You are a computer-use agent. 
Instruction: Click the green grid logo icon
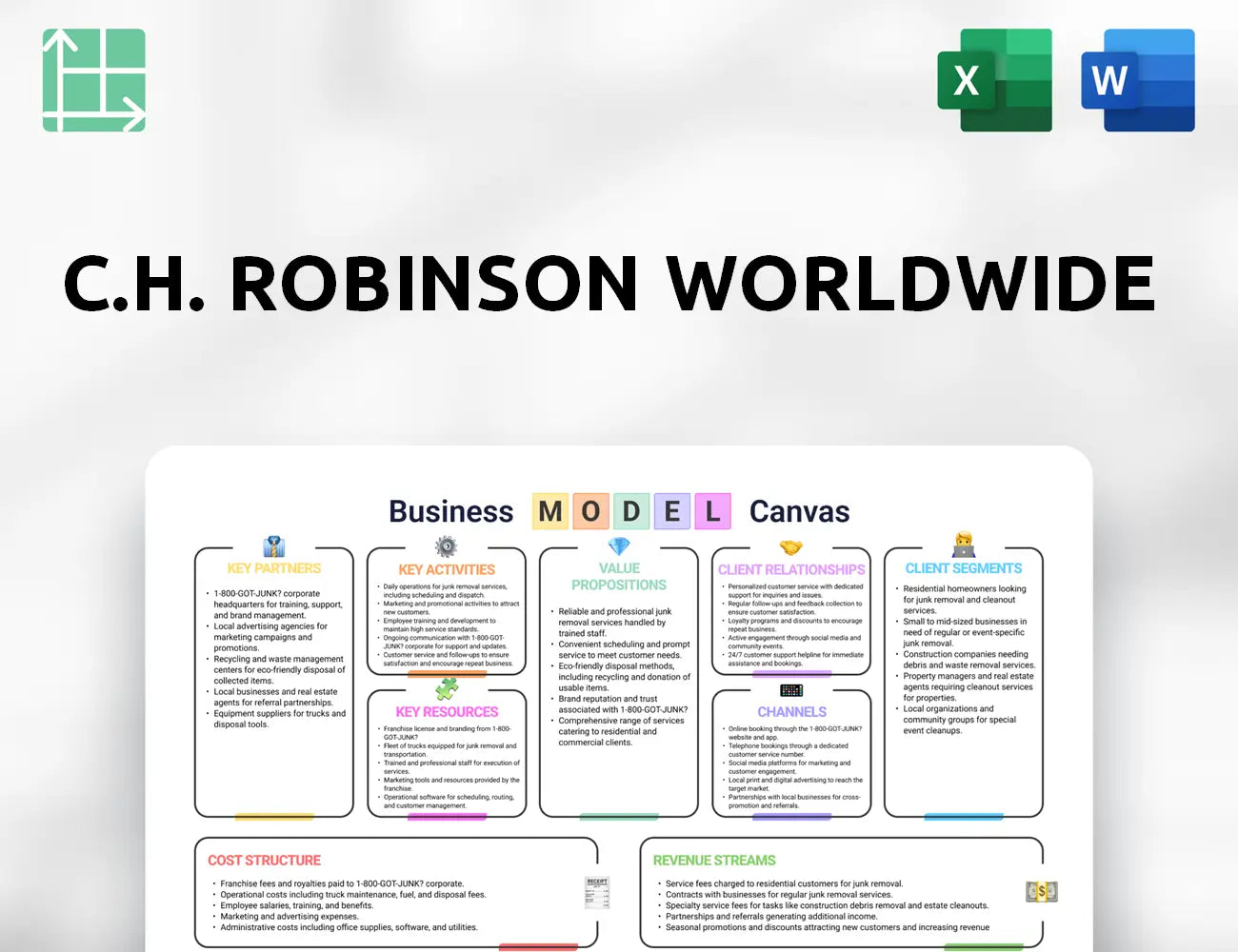pos(94,80)
